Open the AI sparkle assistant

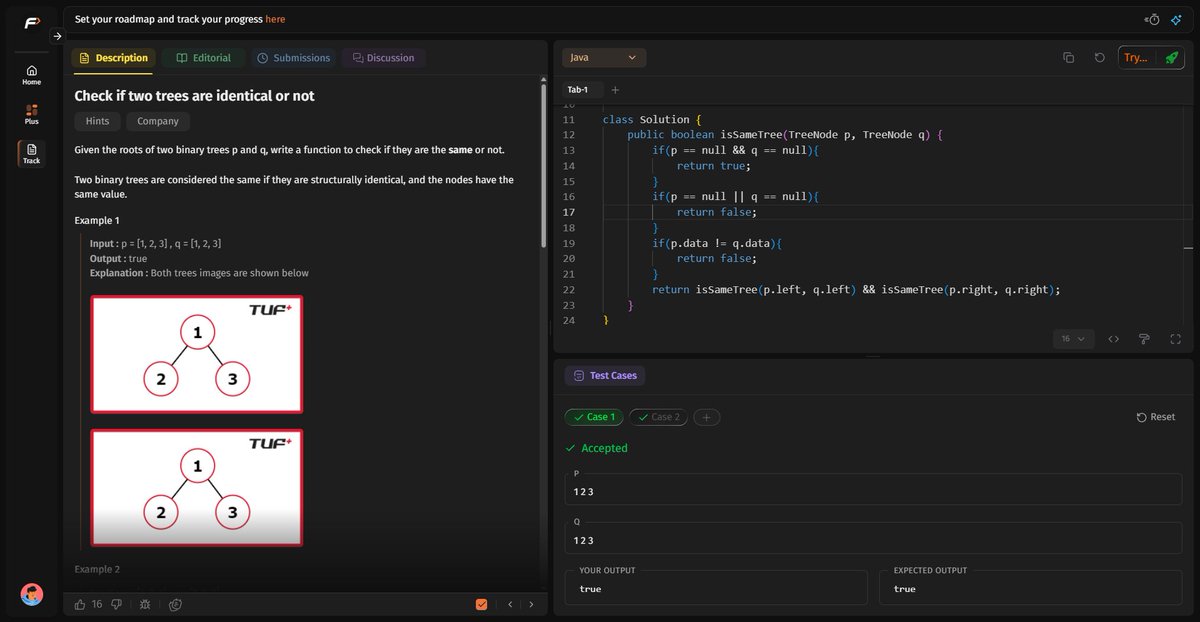pos(1177,19)
